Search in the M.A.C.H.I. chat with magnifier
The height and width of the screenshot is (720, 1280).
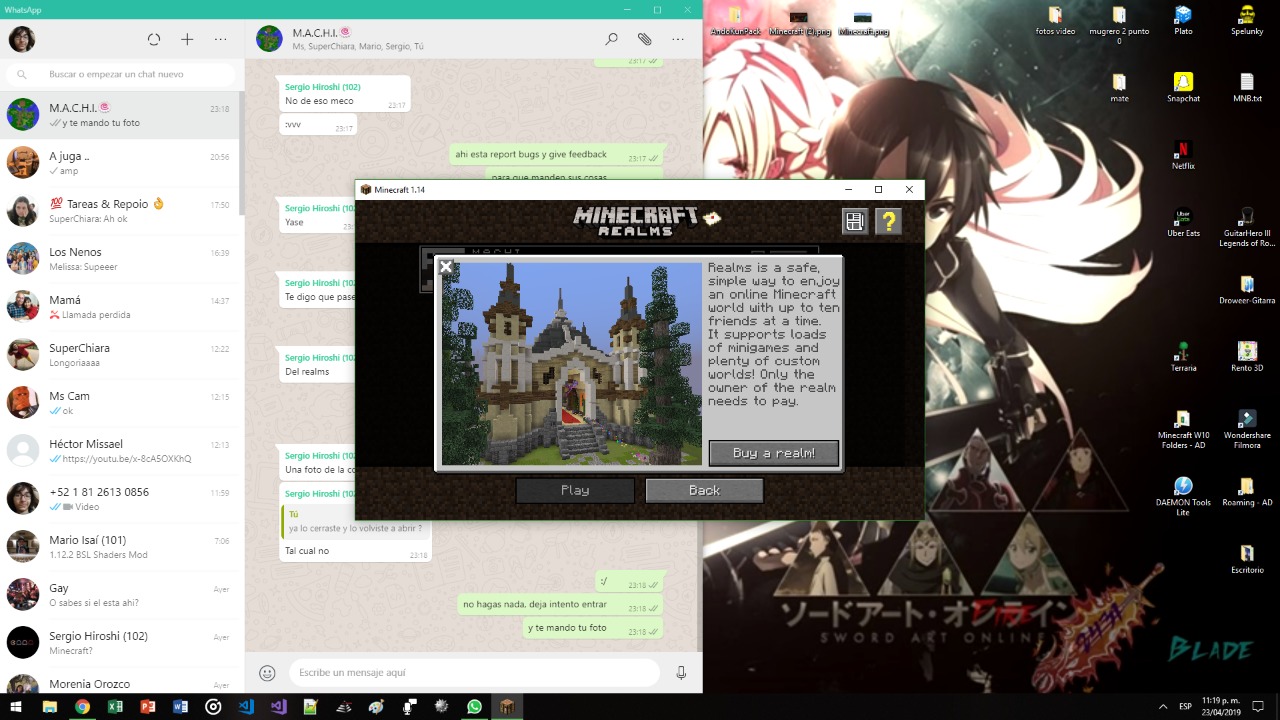(611, 39)
